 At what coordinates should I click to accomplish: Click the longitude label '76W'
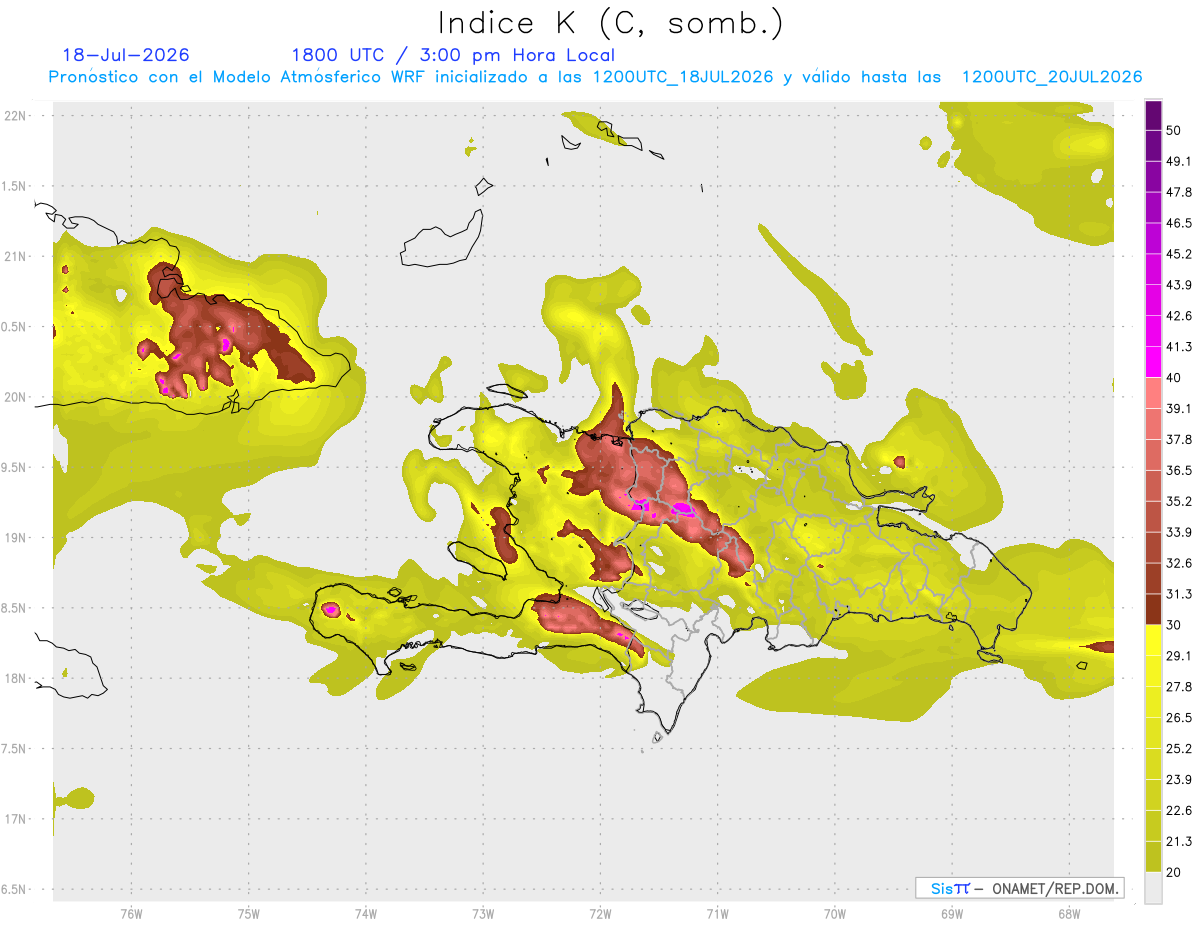tap(131, 914)
